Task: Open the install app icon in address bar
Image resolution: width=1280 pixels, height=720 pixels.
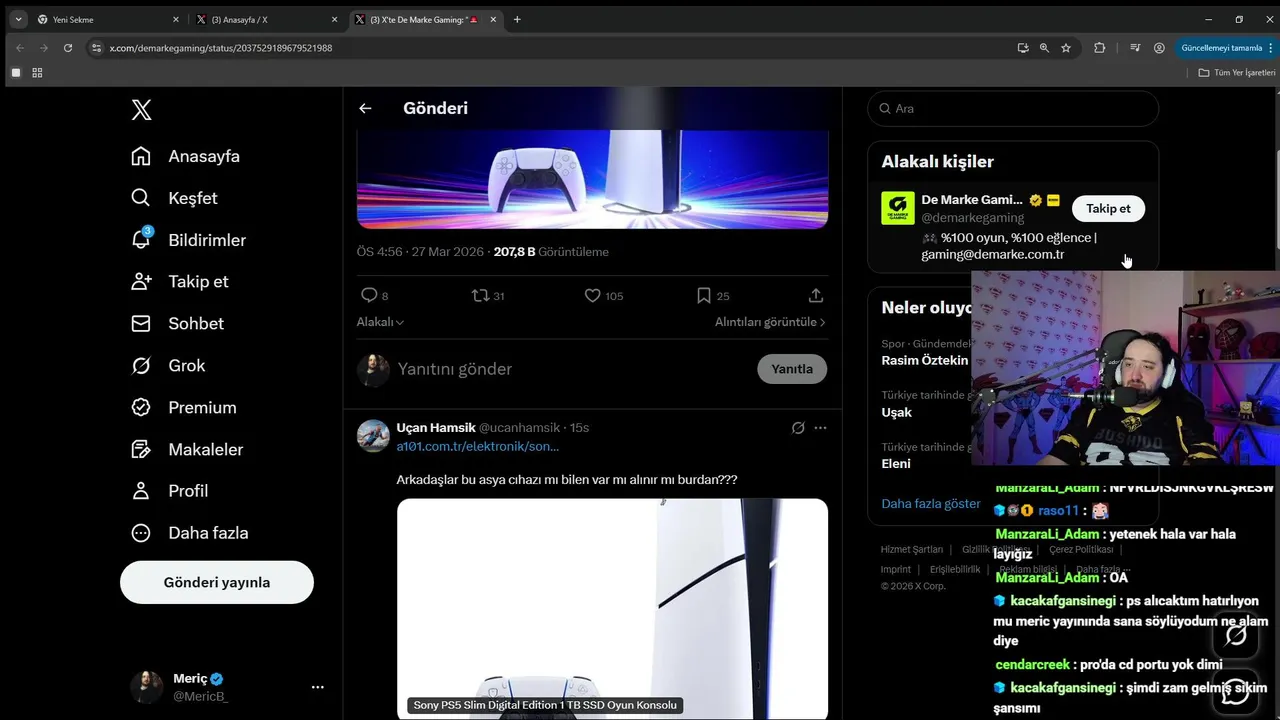Action: pyautogui.click(x=1022, y=47)
